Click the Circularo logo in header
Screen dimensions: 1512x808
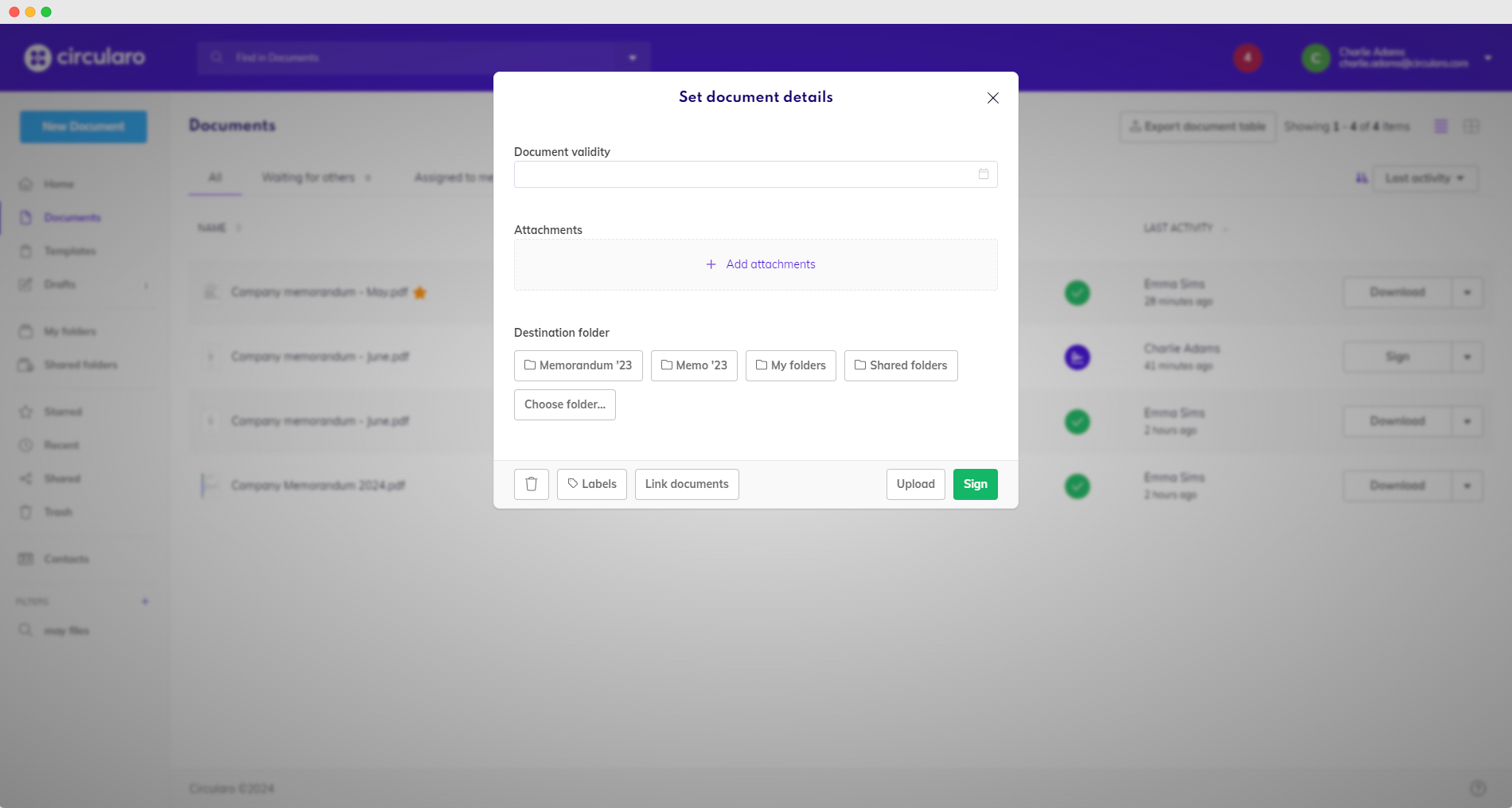tap(84, 57)
